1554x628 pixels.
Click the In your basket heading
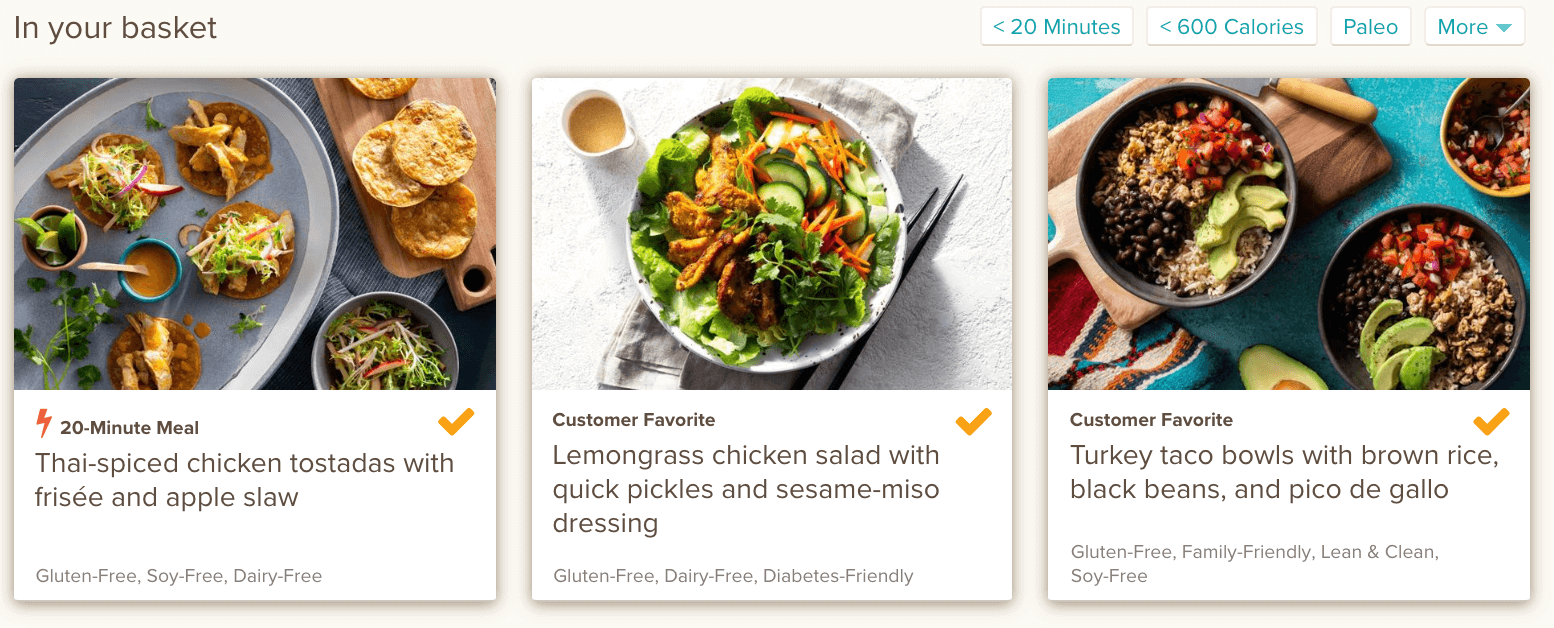pos(115,28)
